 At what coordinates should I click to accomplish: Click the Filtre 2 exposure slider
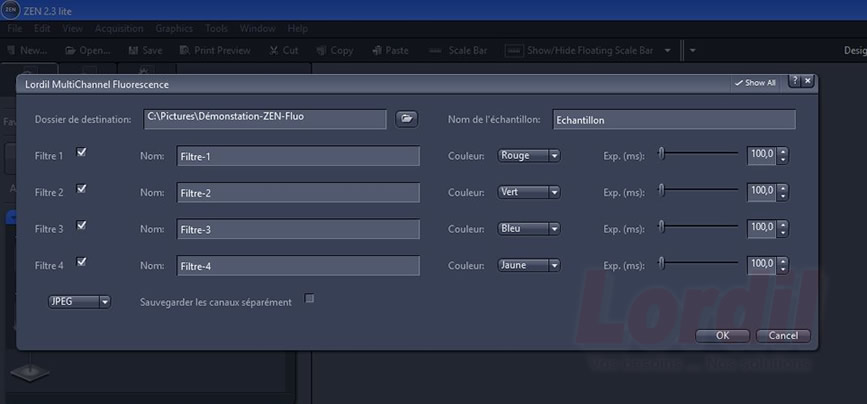coord(698,190)
